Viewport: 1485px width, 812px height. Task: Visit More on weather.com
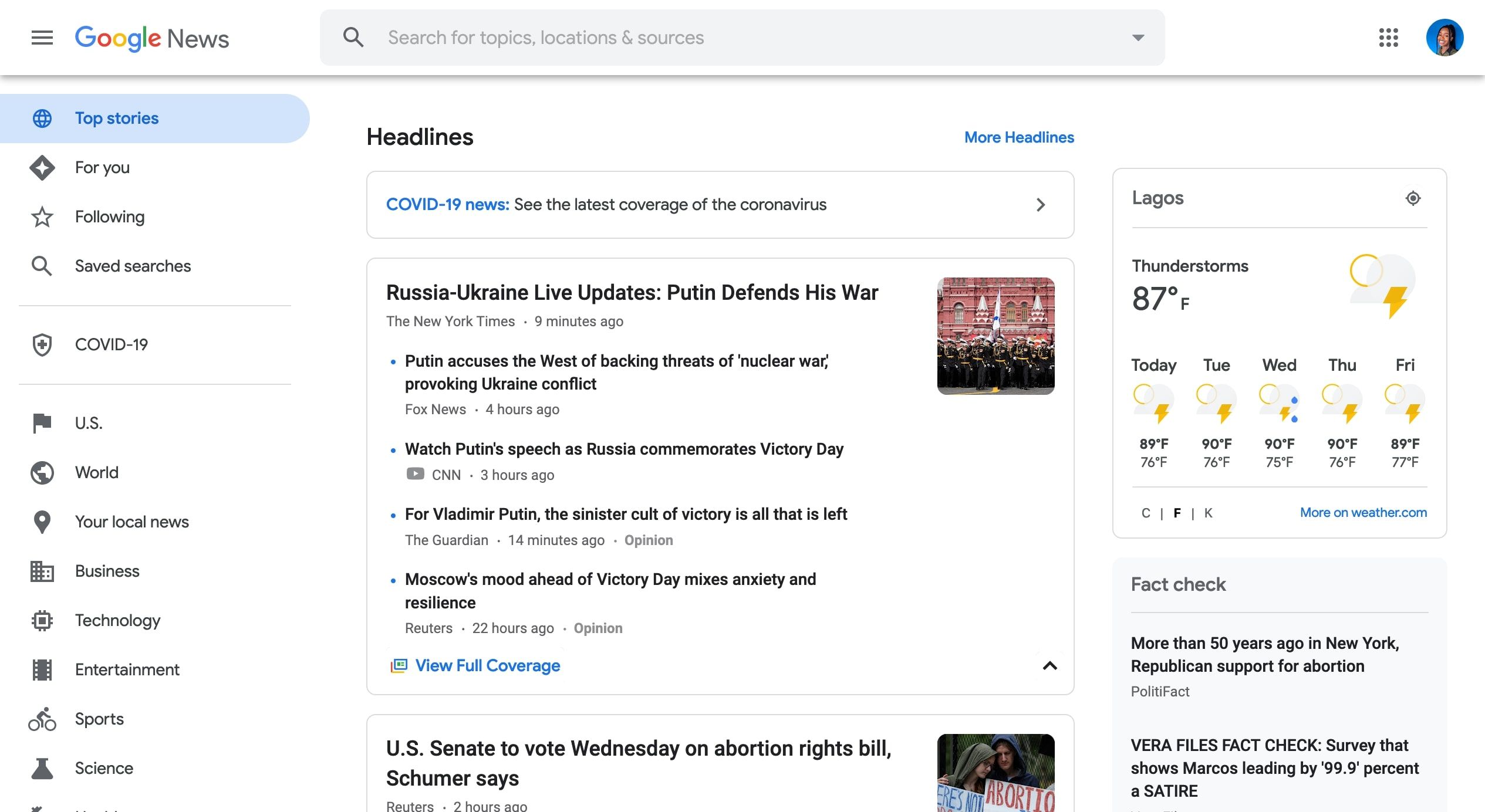1363,512
